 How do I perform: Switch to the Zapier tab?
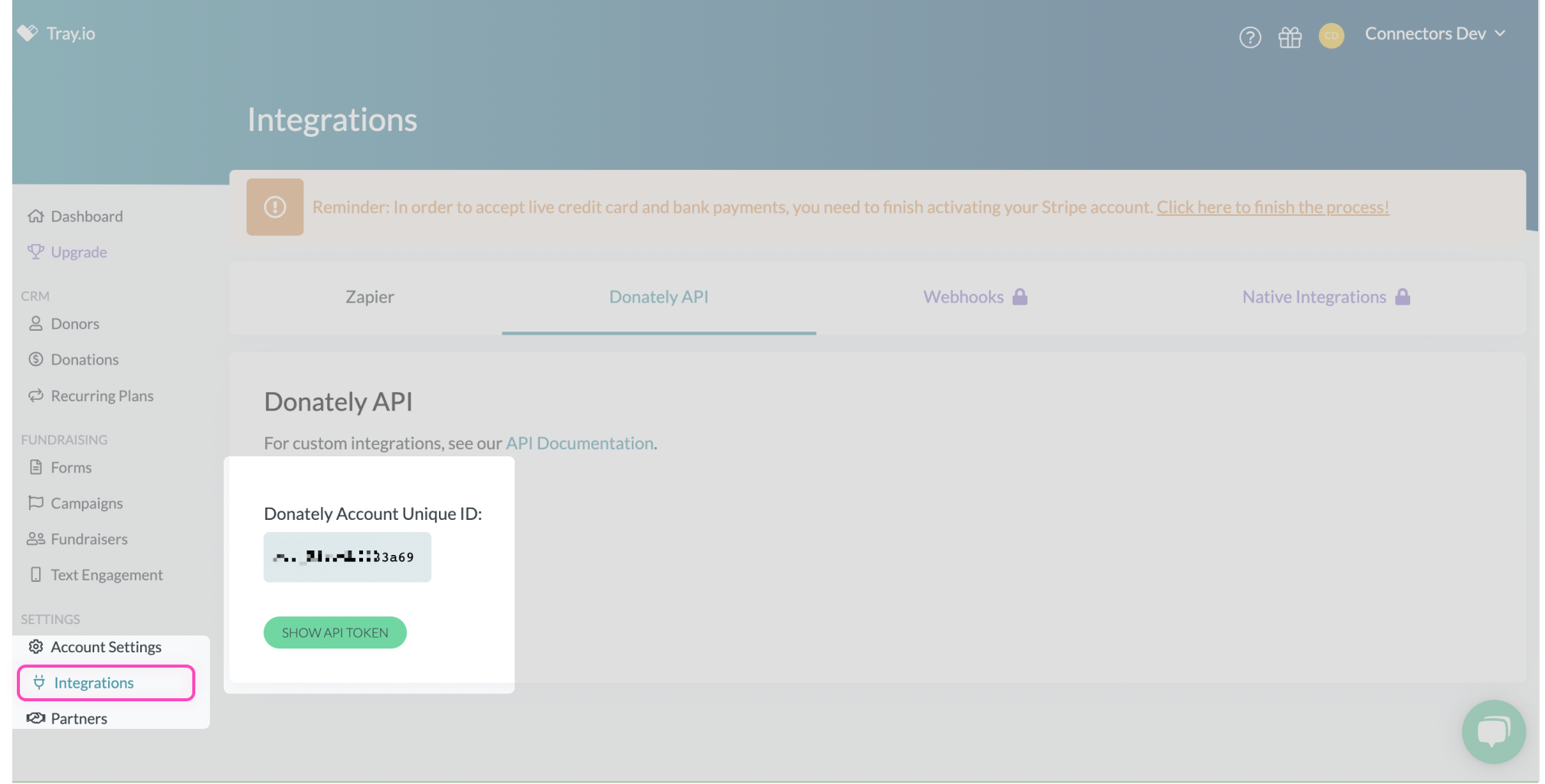click(369, 297)
